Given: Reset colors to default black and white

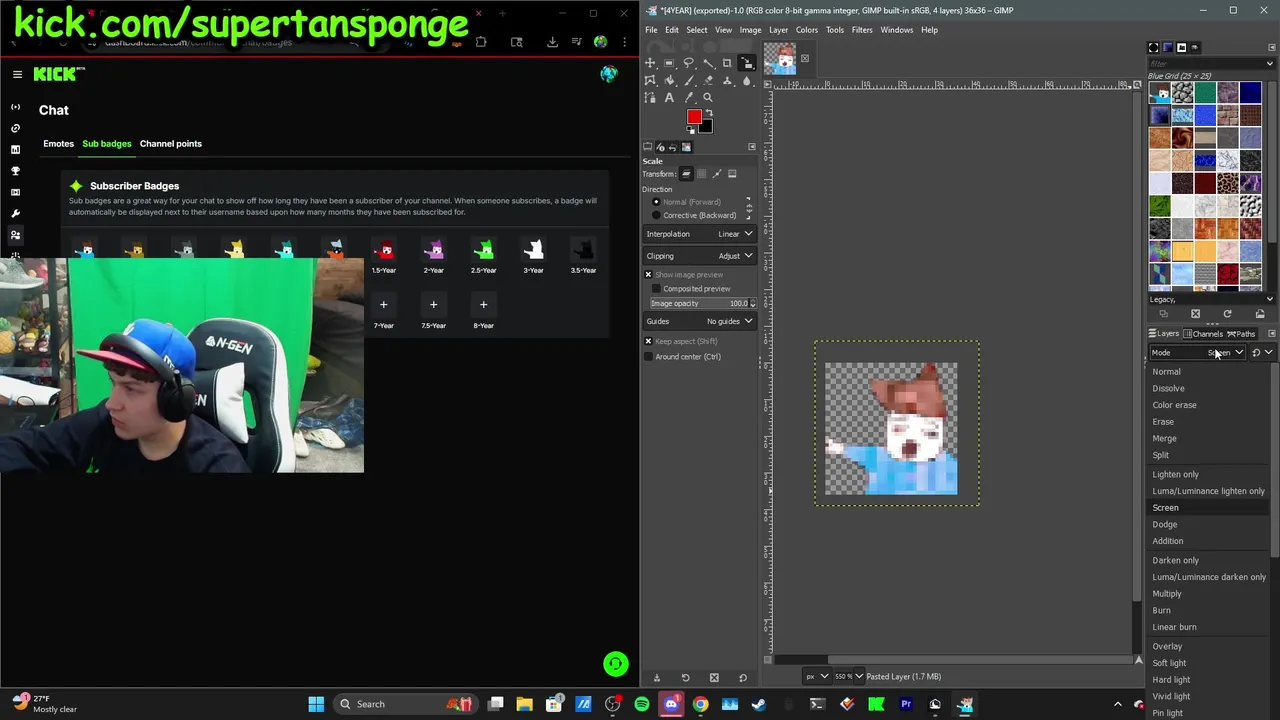Looking at the screenshot, I should point(690,130).
